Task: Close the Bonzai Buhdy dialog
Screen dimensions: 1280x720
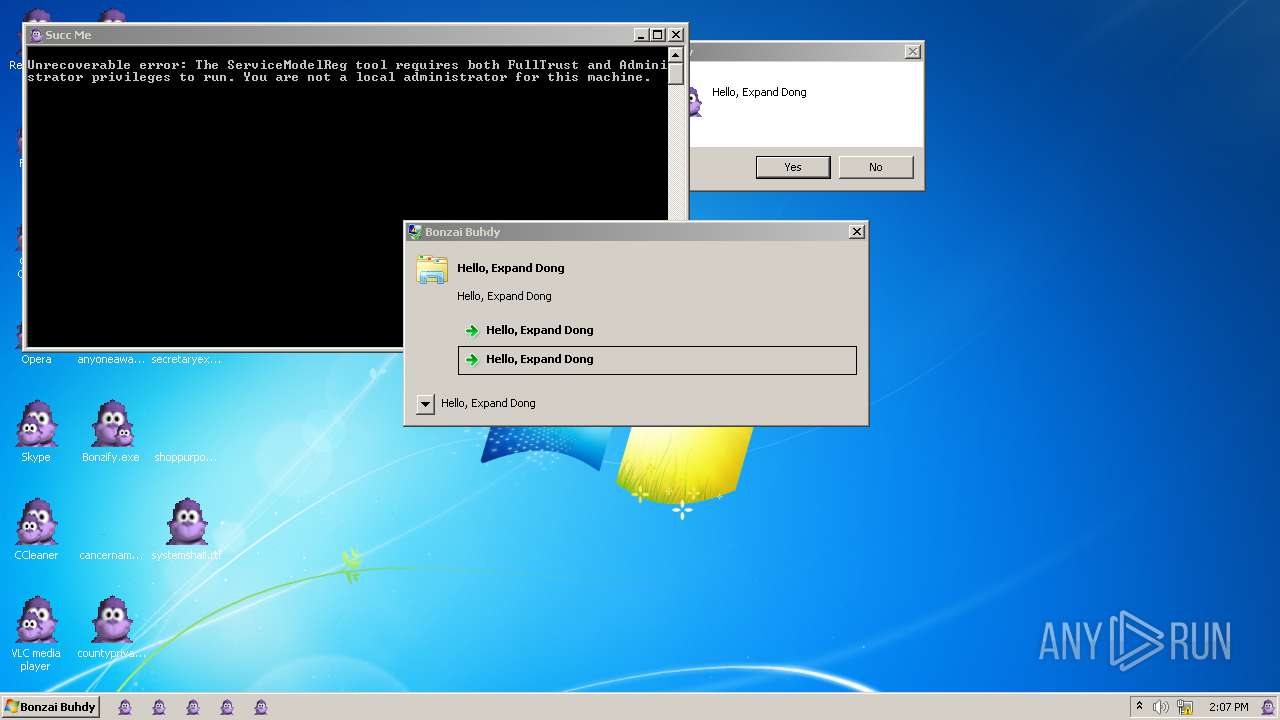Action: click(x=857, y=231)
